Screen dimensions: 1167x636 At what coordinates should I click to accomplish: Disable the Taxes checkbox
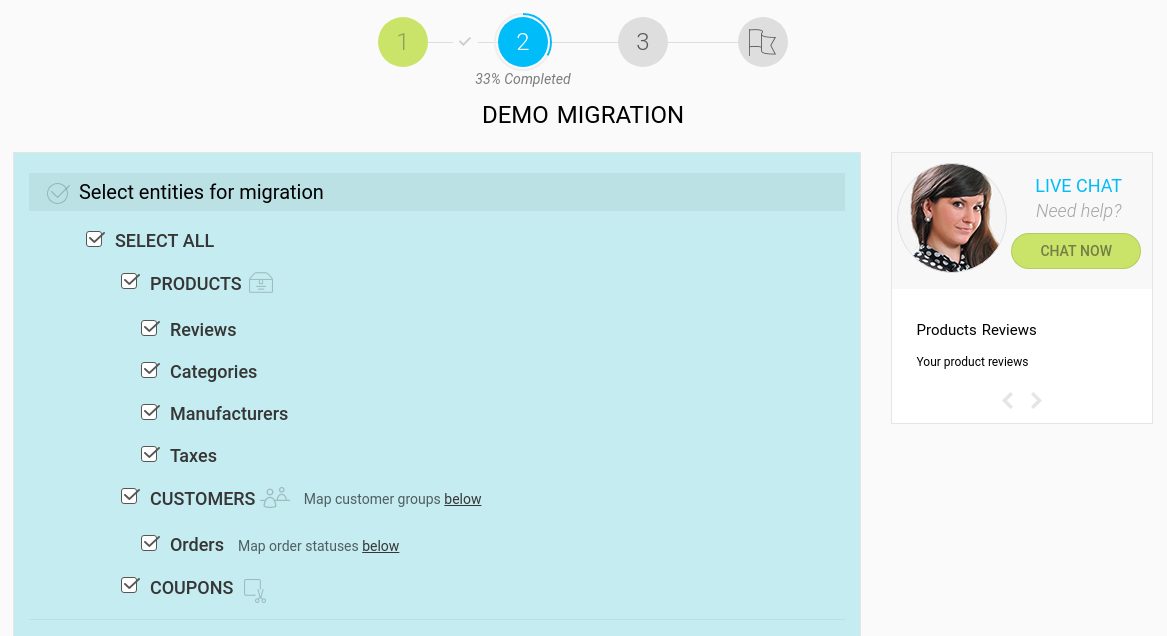click(x=150, y=454)
